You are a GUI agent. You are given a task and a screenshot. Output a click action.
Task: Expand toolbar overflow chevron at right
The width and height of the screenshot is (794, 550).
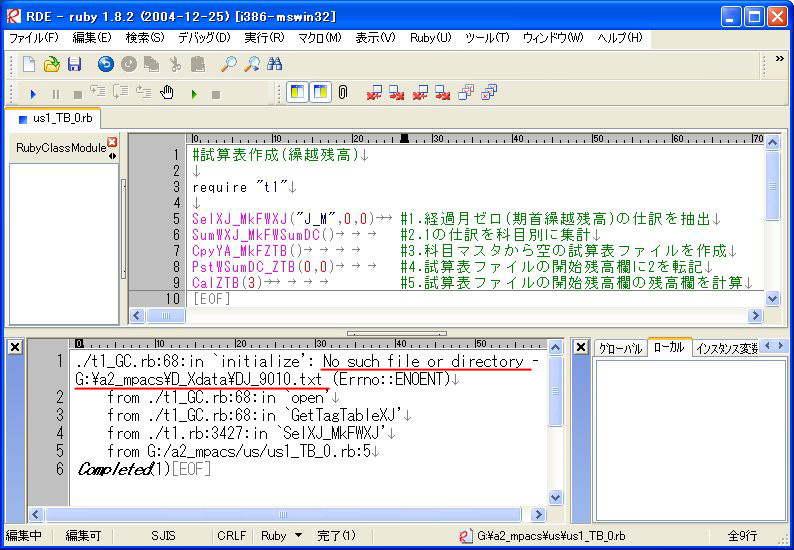780,59
